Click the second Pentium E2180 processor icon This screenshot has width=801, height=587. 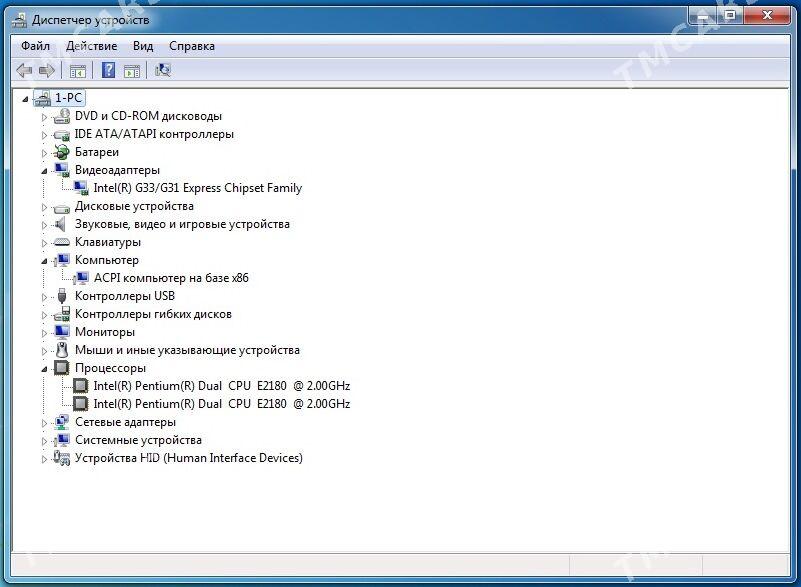(x=81, y=404)
